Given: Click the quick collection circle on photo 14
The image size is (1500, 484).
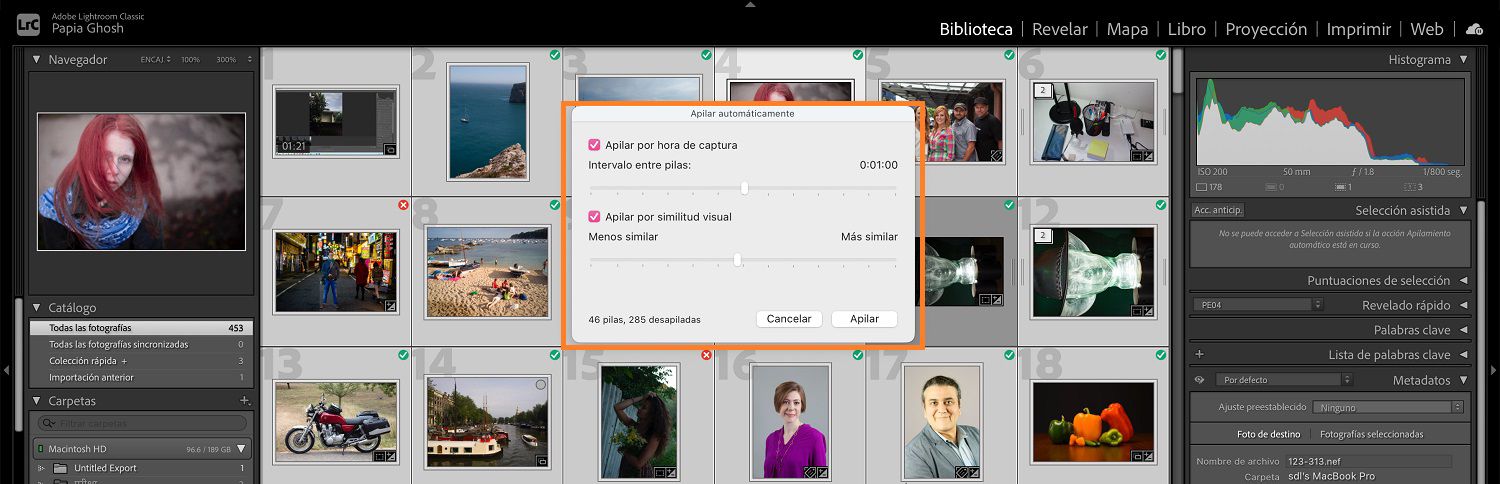Looking at the screenshot, I should point(540,385).
